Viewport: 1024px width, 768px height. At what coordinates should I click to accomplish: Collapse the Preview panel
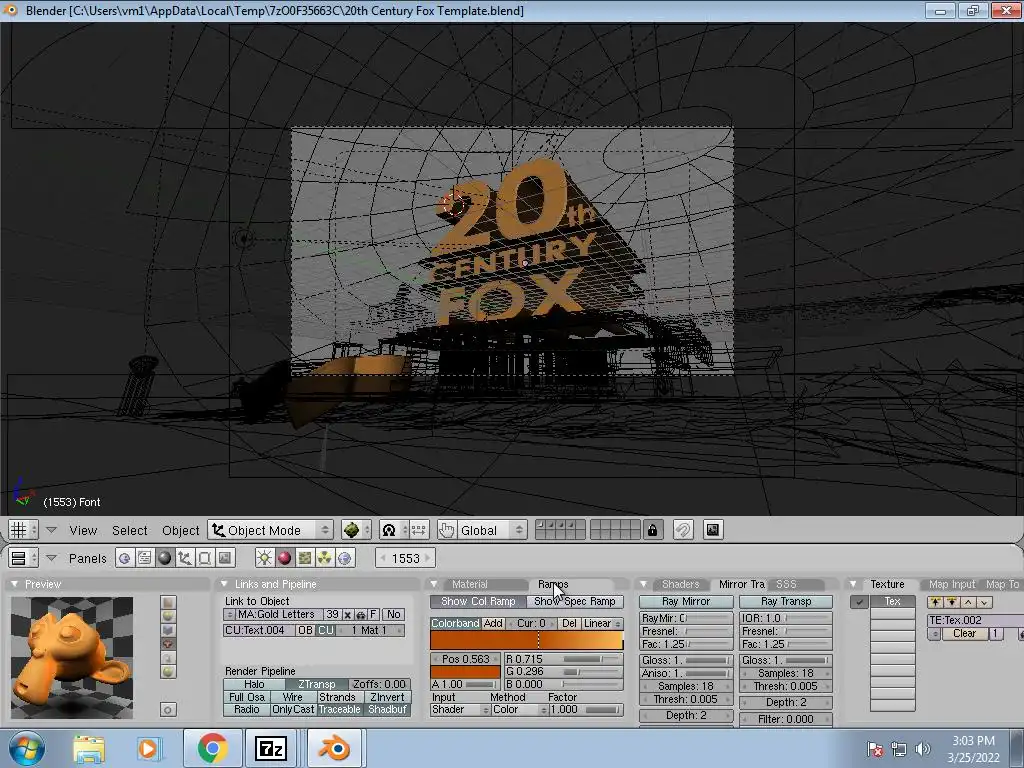tap(14, 584)
